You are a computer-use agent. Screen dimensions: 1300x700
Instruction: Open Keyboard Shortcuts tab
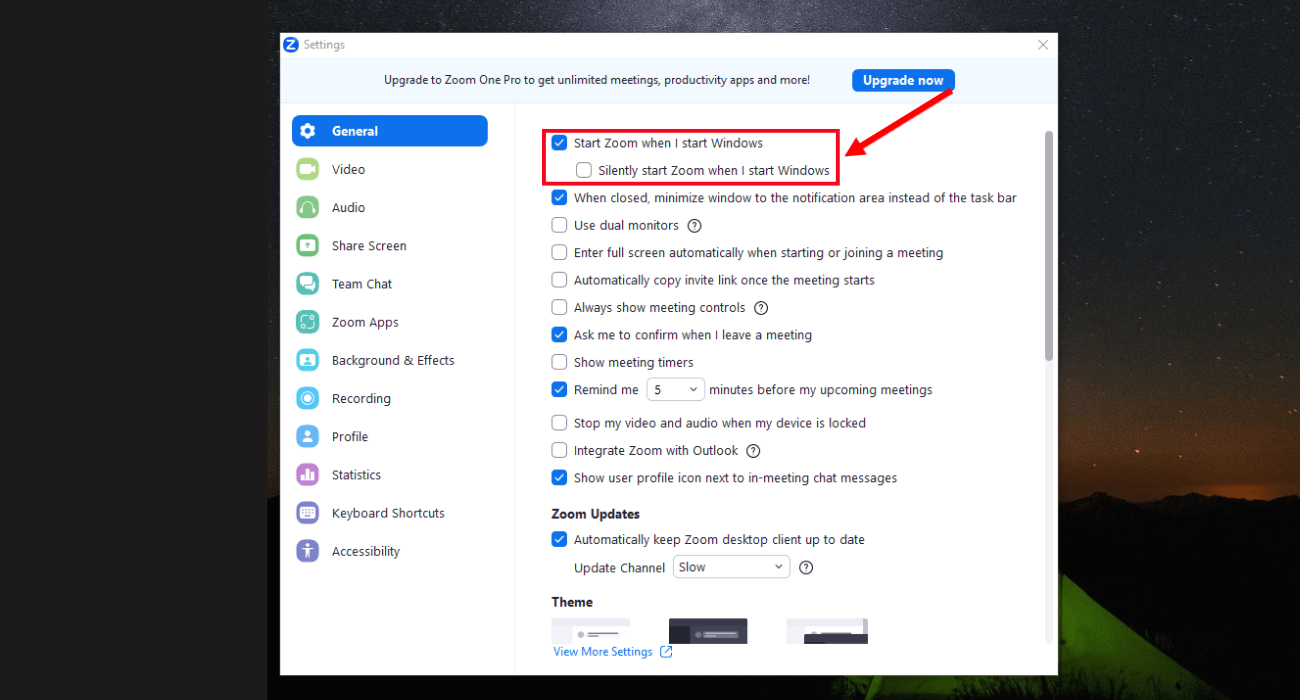[x=390, y=513]
